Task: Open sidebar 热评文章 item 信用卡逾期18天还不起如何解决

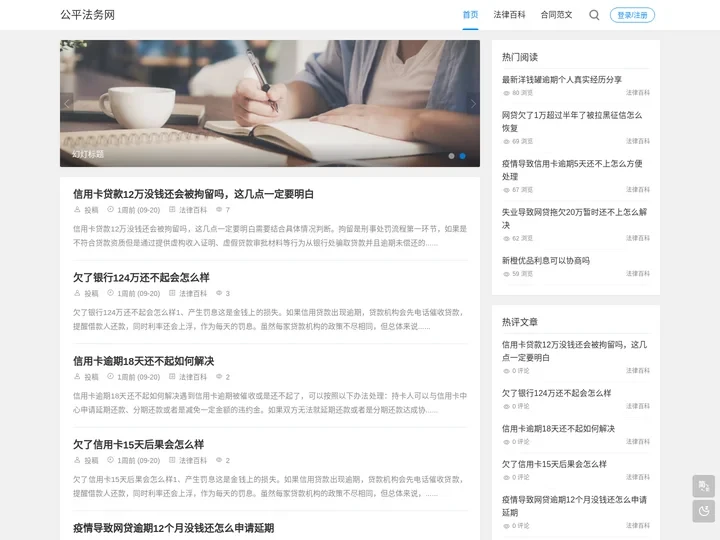Action: [x=558, y=429]
